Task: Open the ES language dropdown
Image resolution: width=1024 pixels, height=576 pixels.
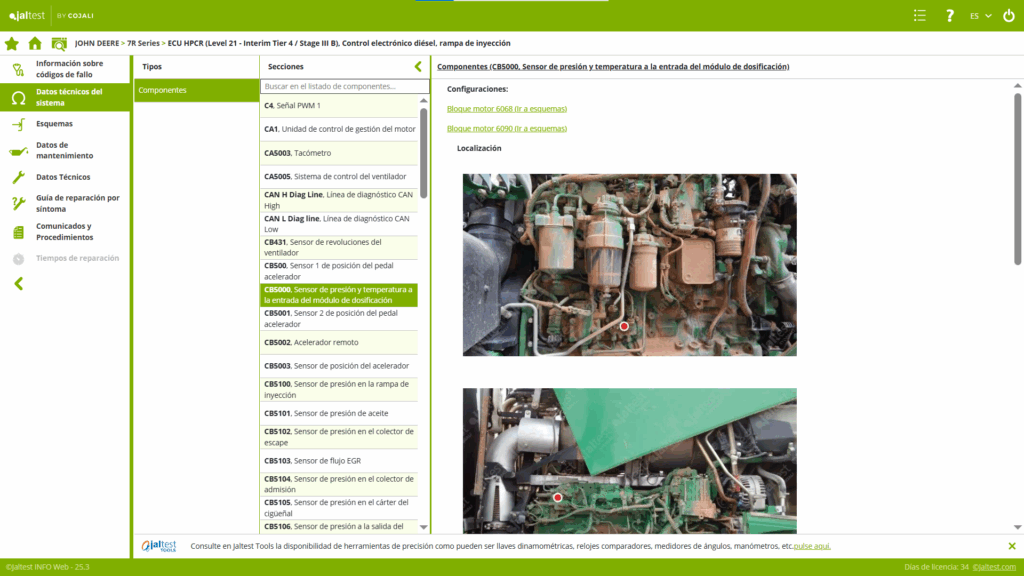Action: tap(980, 16)
